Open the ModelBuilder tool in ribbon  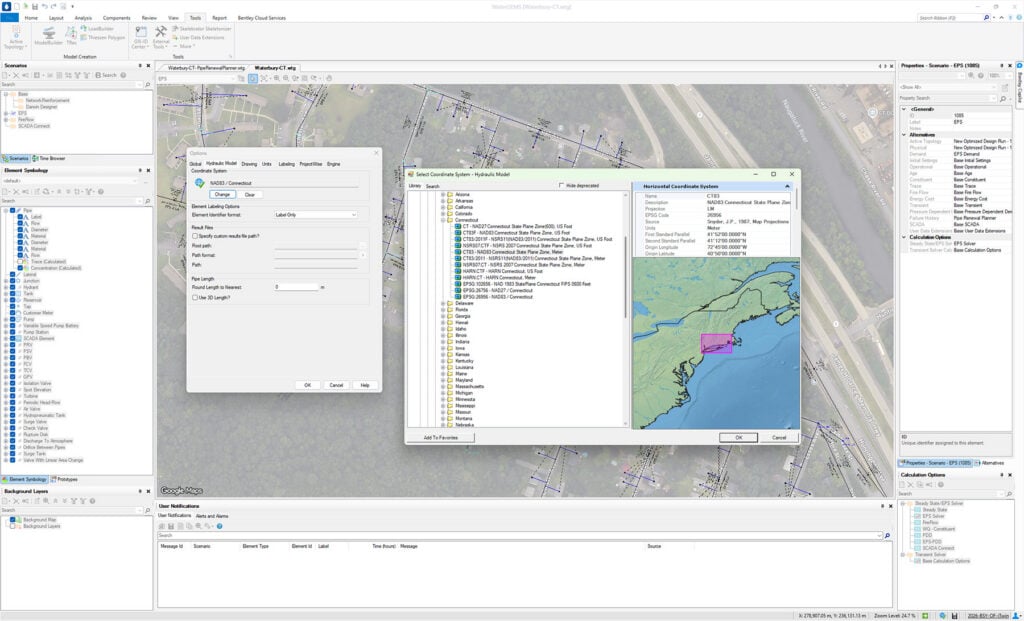pyautogui.click(x=49, y=36)
